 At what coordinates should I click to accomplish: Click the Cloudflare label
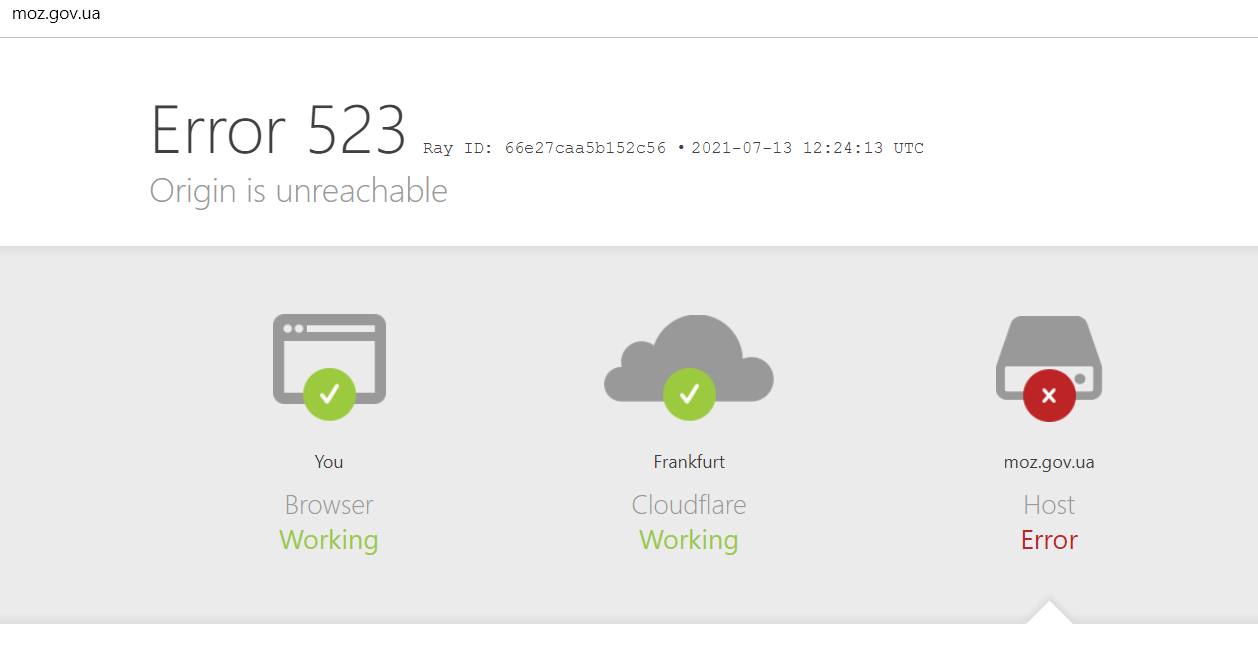pyautogui.click(x=689, y=505)
